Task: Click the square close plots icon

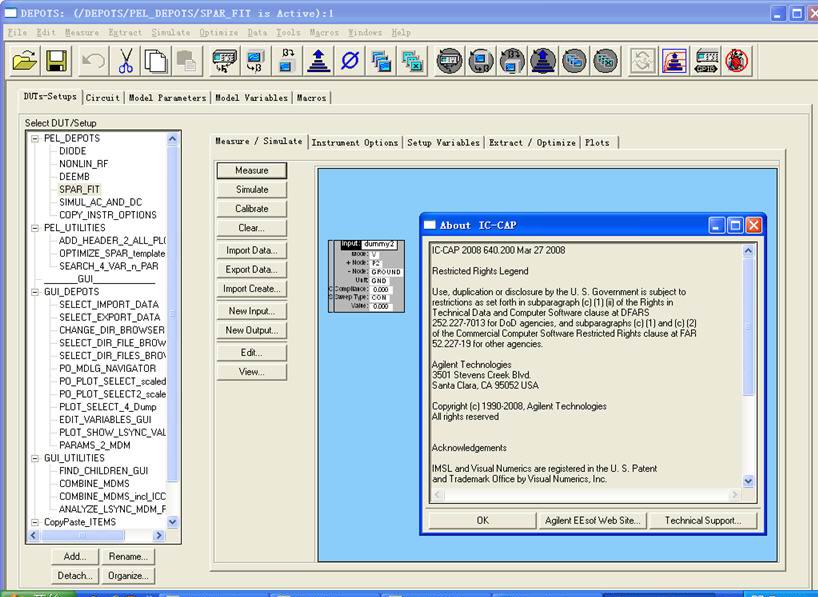Action: (412, 61)
